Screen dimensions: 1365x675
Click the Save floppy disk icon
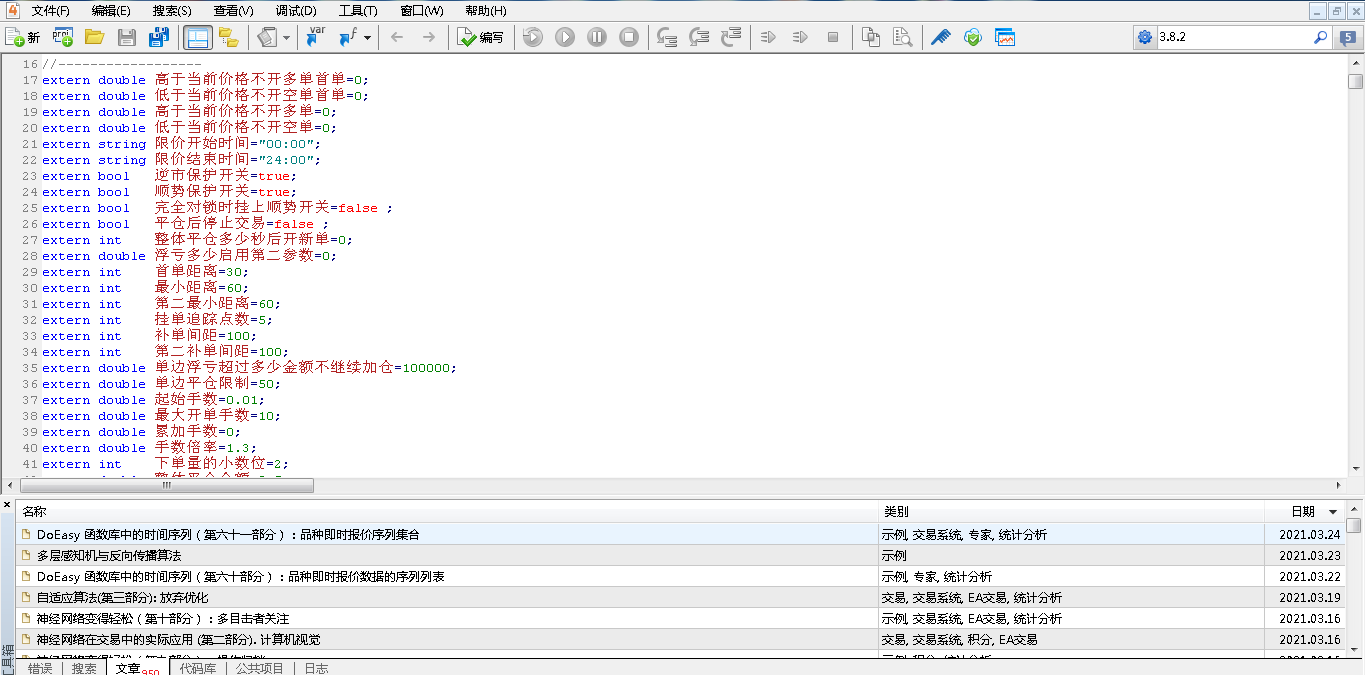tap(127, 37)
